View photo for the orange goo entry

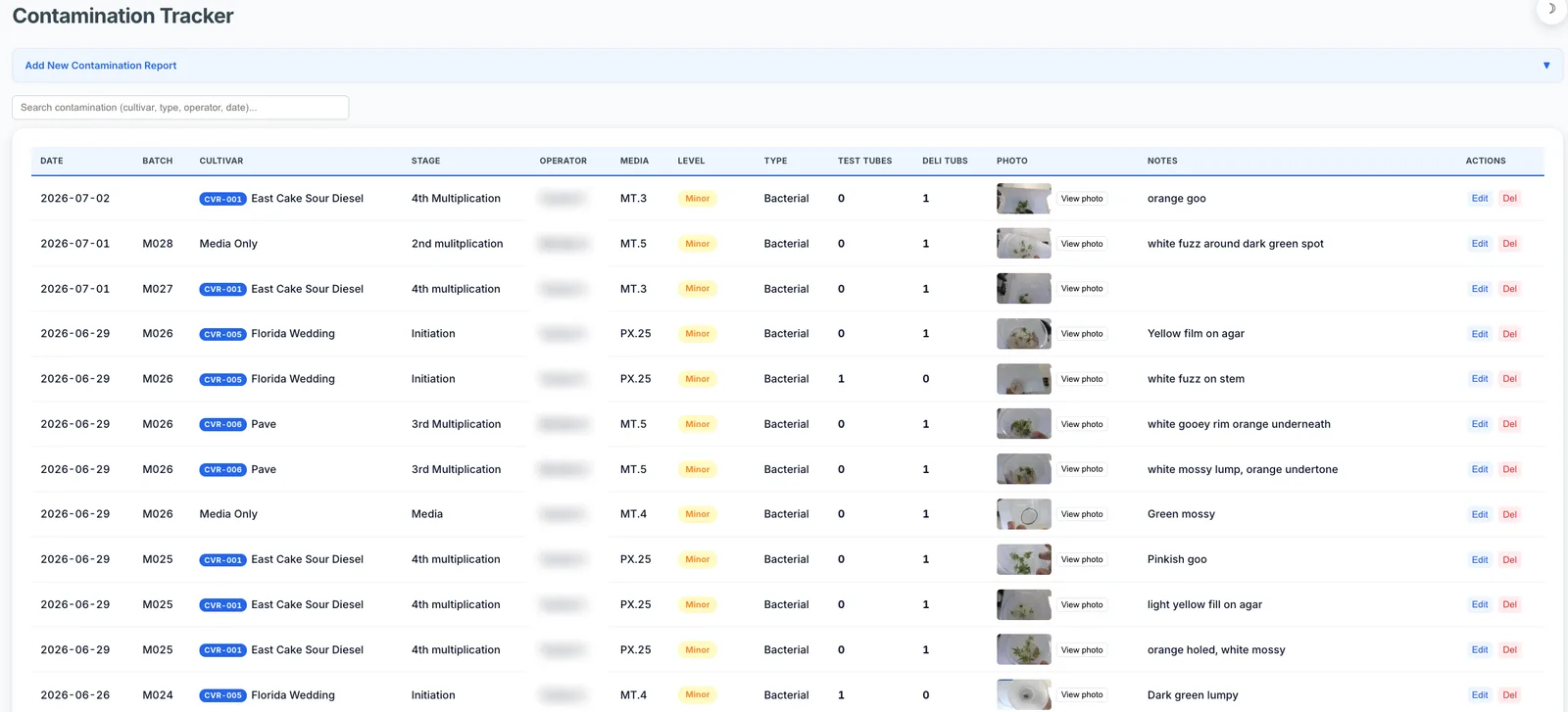point(1082,199)
